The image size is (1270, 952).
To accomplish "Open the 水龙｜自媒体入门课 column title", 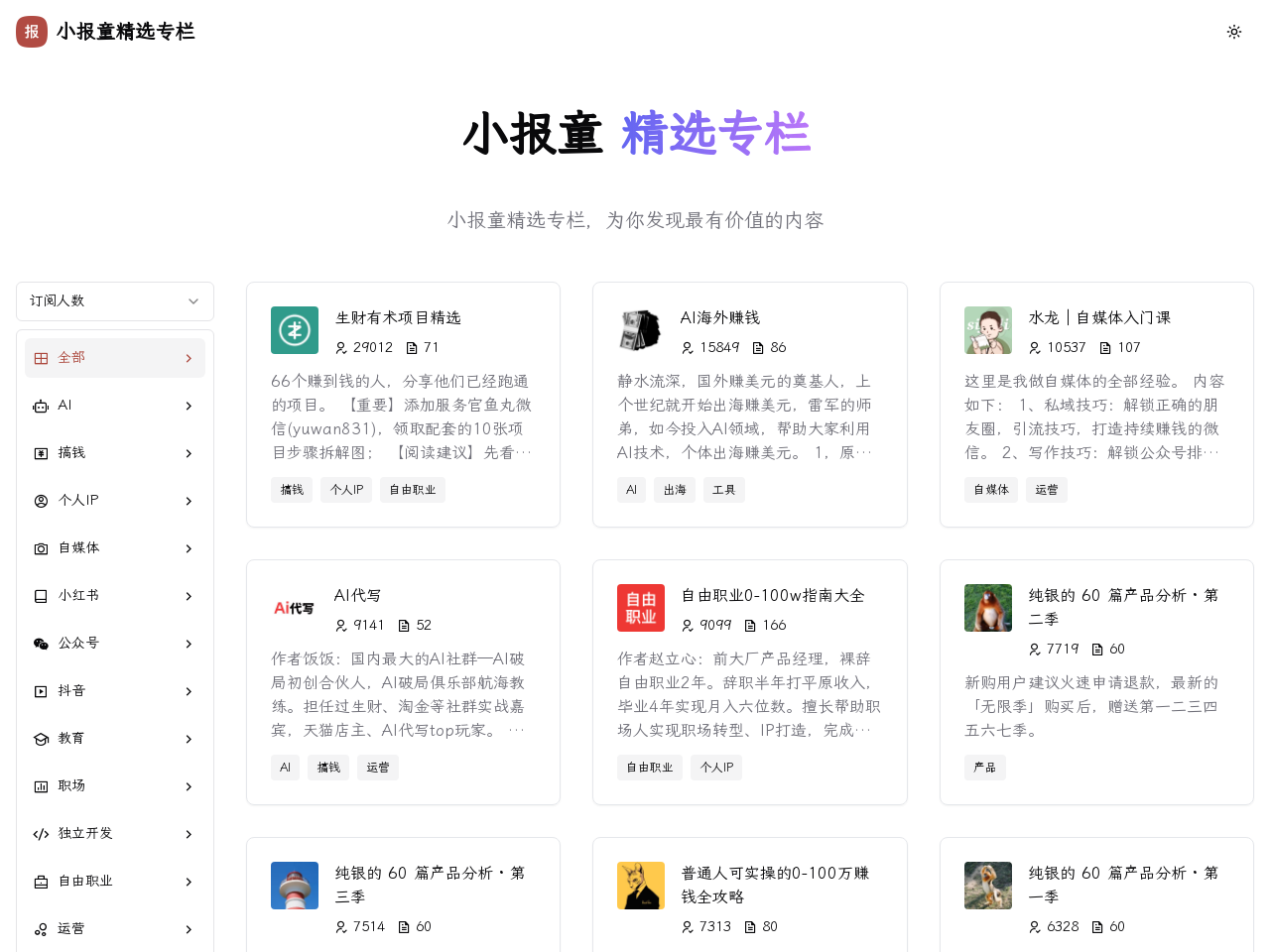I will tap(1099, 318).
